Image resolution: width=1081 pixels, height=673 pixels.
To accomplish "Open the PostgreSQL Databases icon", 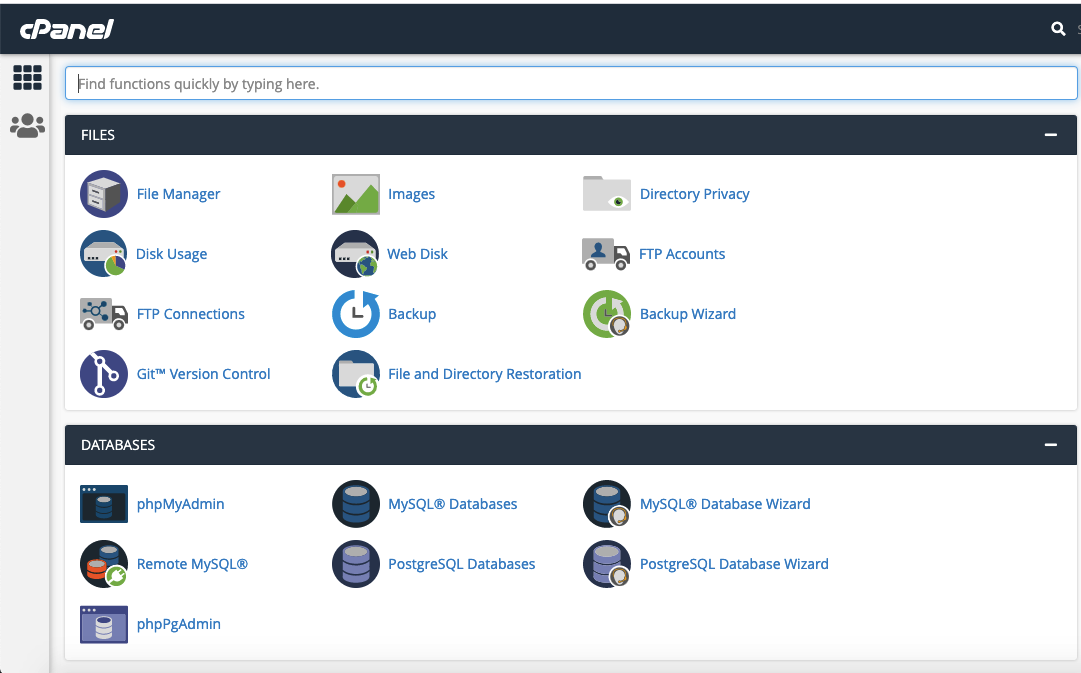I will [x=356, y=564].
